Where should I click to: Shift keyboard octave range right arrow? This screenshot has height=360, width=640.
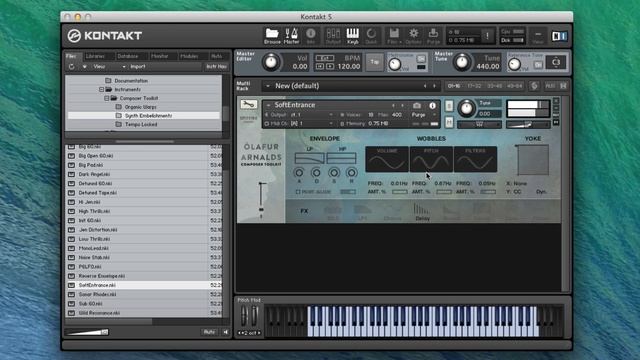(259, 333)
